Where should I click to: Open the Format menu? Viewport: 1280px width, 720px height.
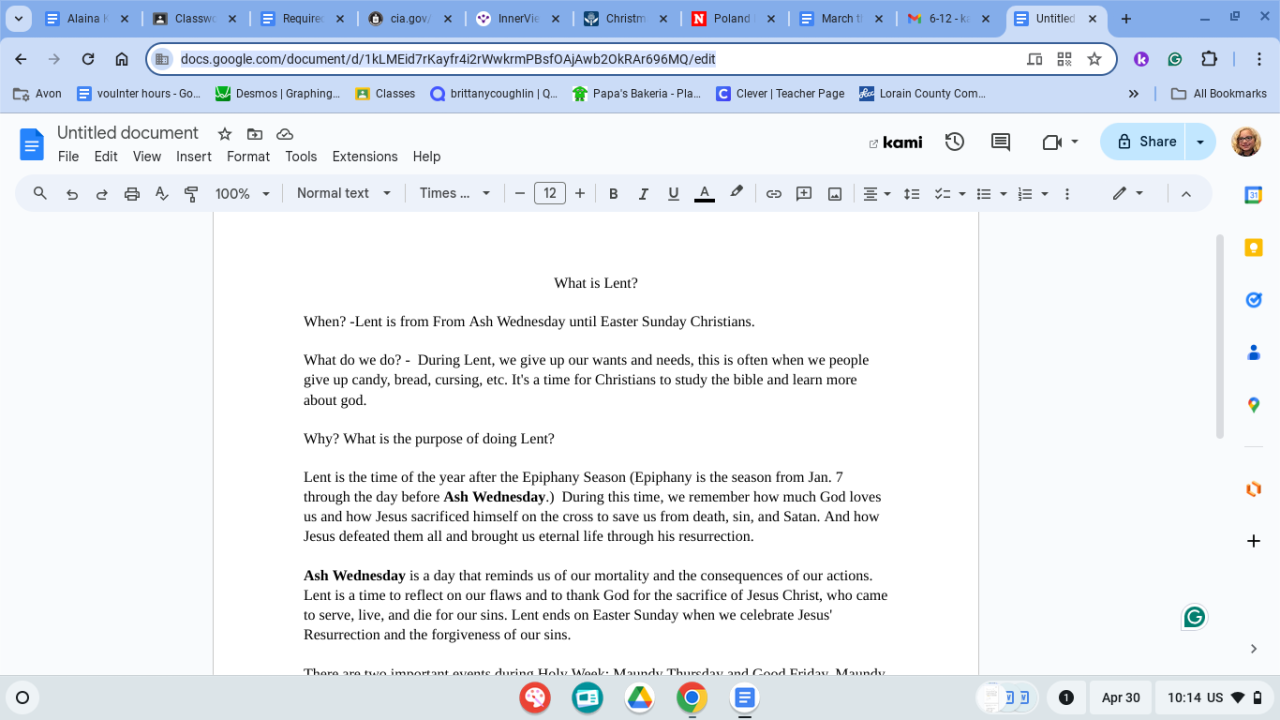click(x=248, y=157)
